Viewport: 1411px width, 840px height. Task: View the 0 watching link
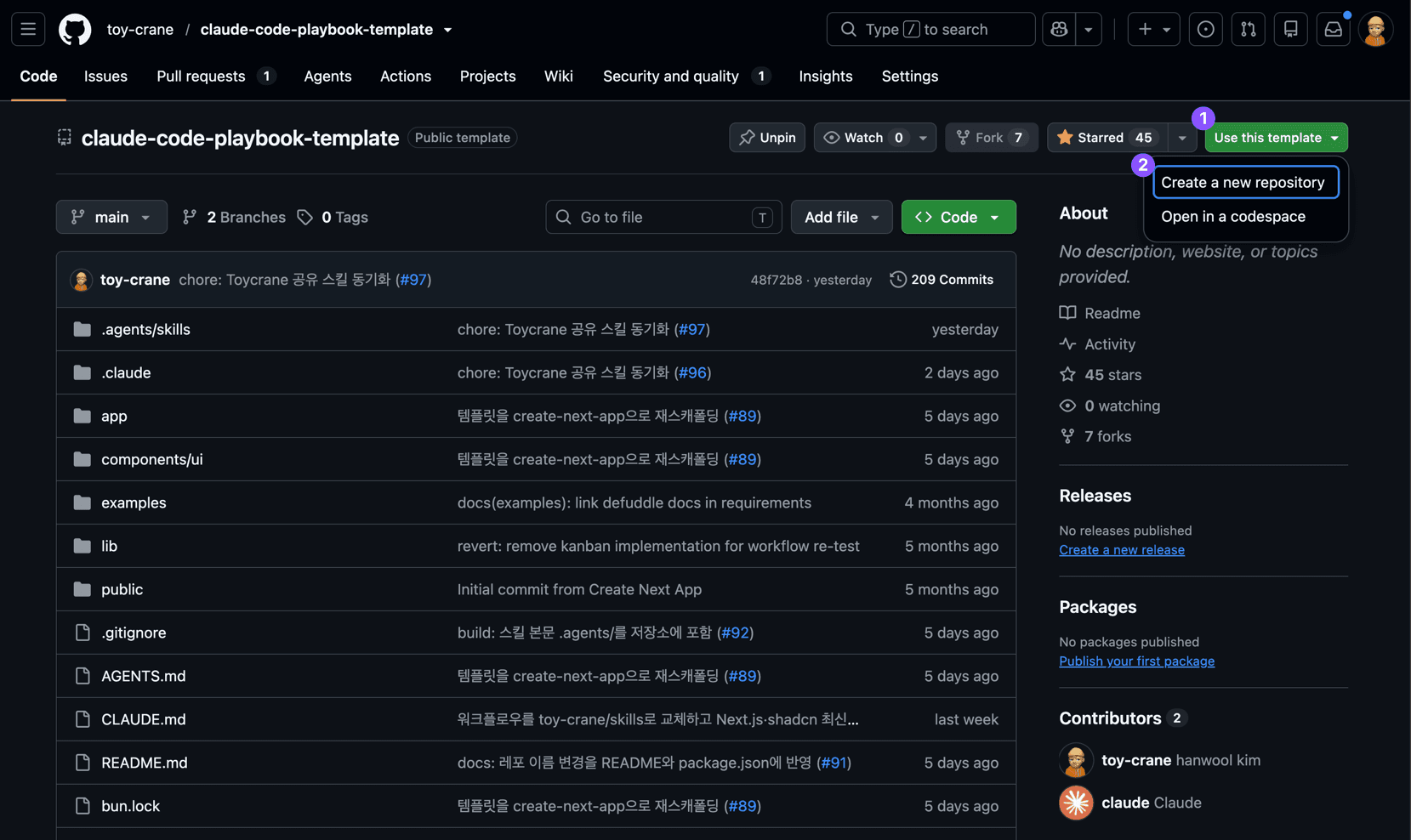pyautogui.click(x=1110, y=406)
